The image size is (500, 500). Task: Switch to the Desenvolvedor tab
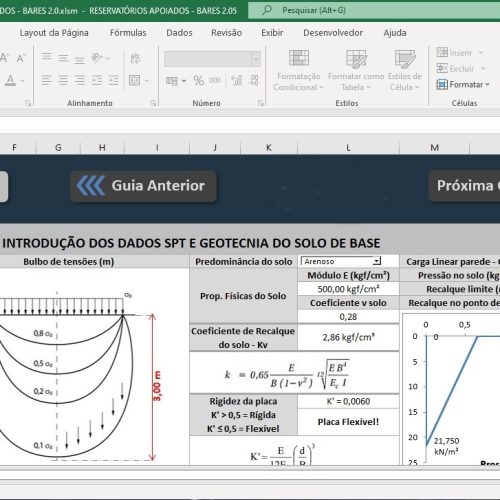(333, 33)
